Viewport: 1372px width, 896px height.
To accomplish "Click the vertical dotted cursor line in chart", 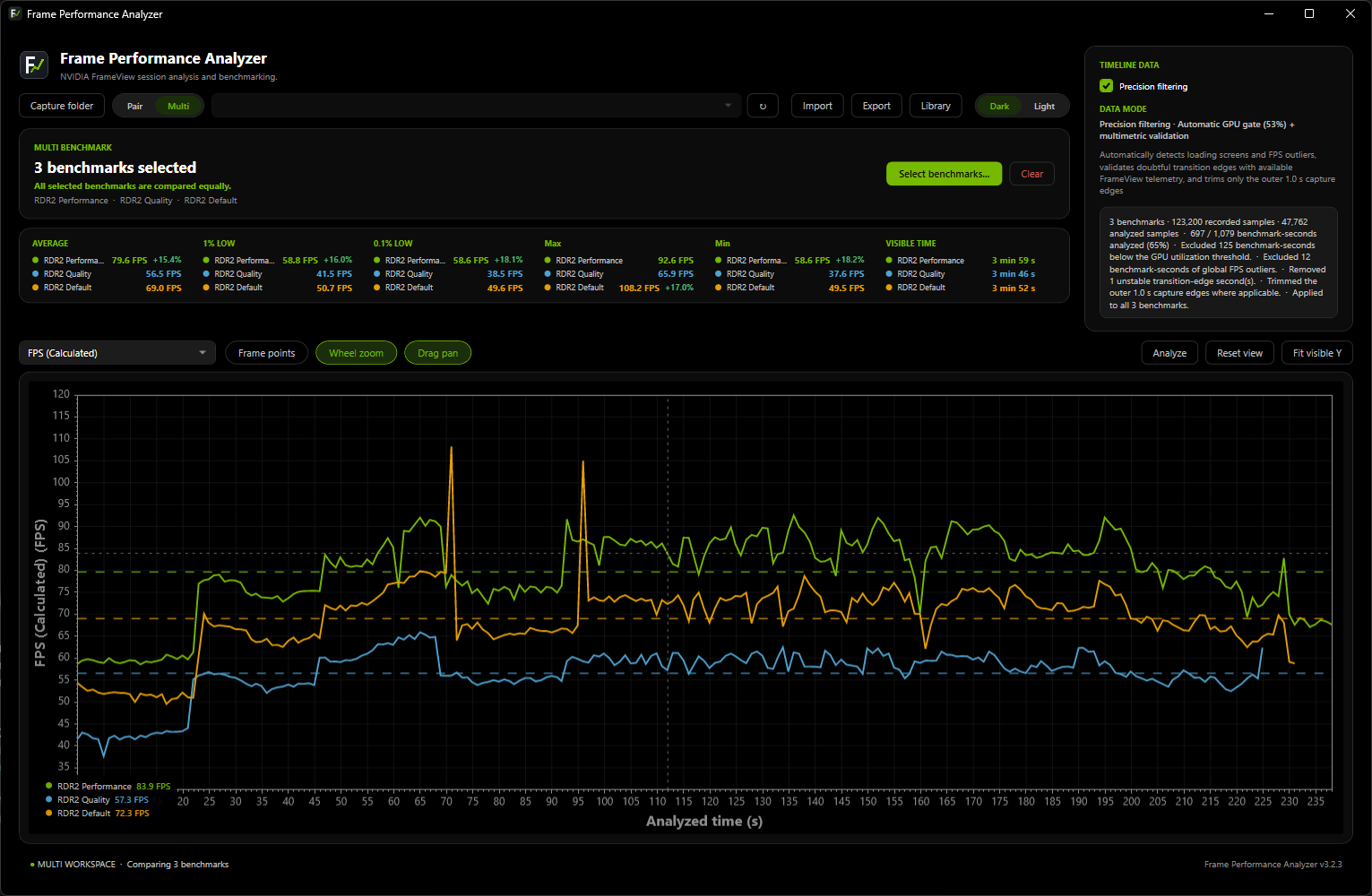I will coord(668,591).
